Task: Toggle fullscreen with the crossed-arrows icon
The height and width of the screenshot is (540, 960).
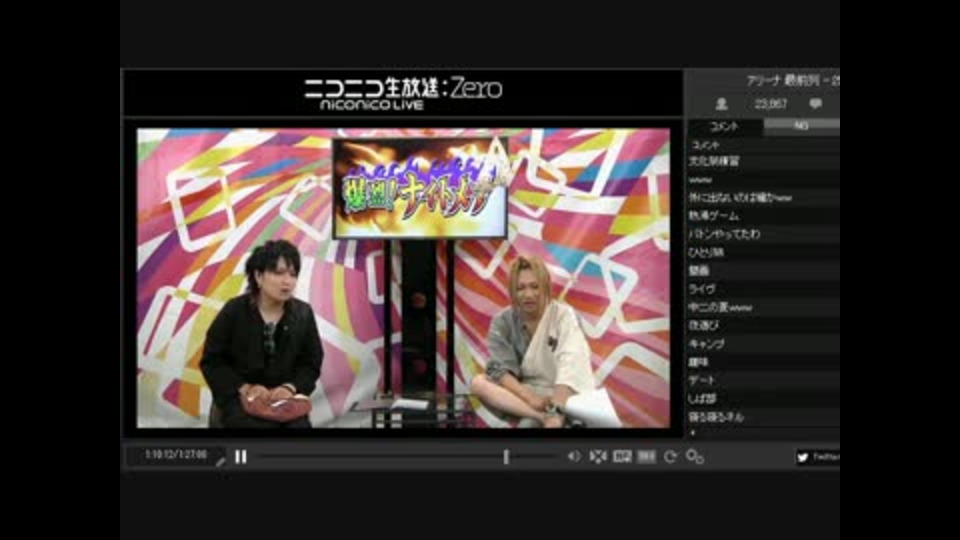Action: (x=598, y=457)
